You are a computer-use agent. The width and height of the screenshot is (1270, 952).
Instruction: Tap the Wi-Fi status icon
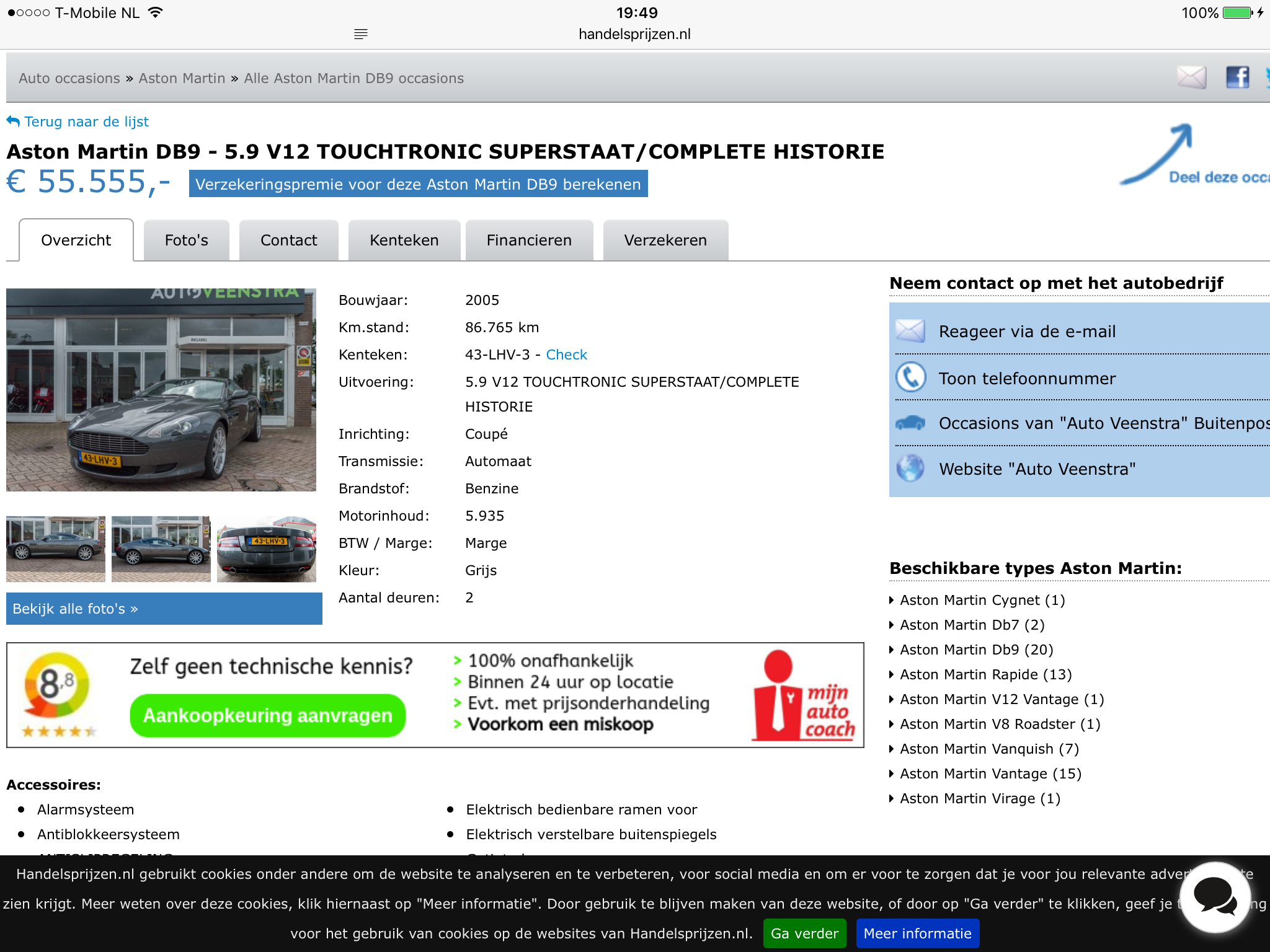click(156, 12)
